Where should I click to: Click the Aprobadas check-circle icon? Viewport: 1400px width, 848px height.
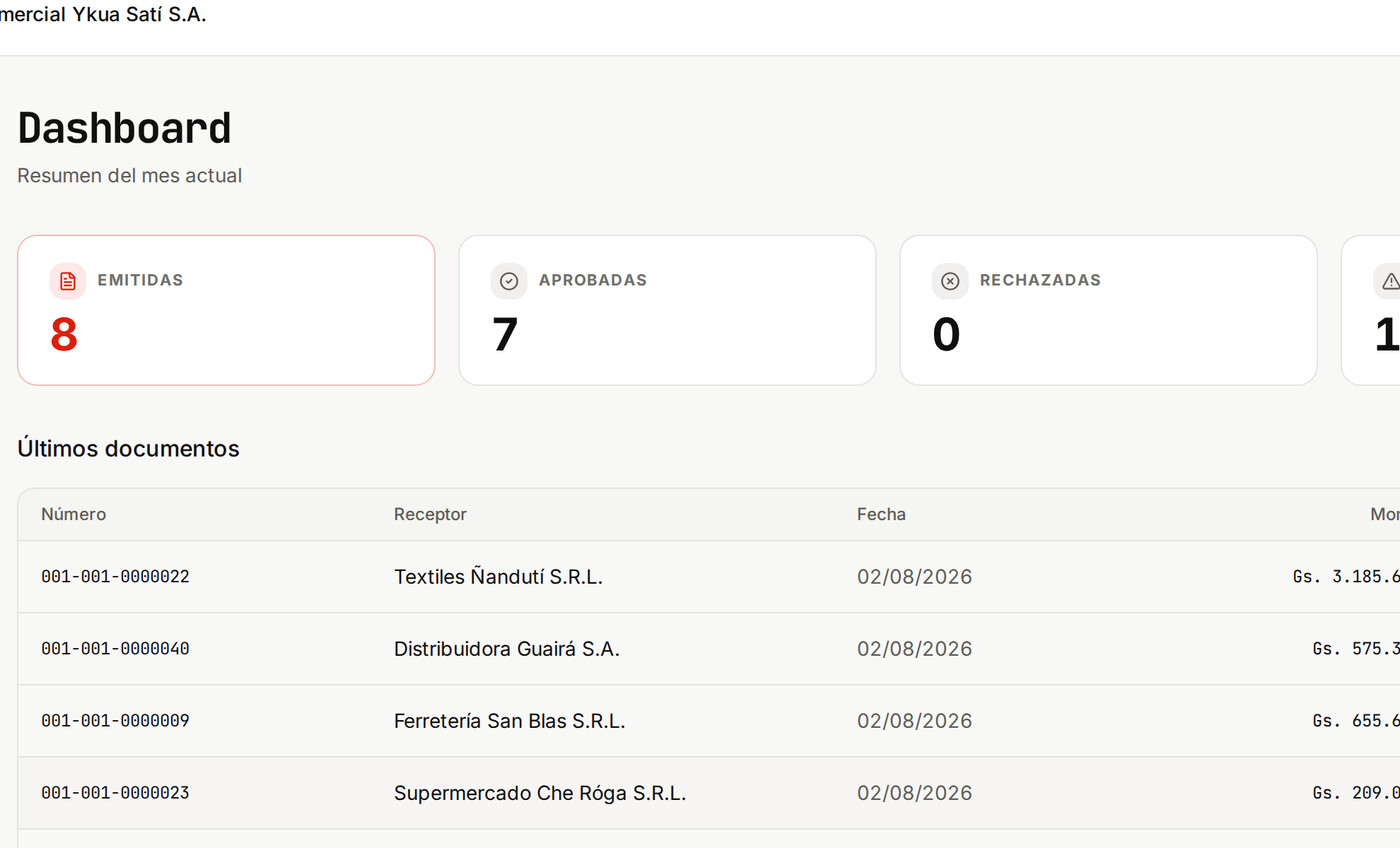pyautogui.click(x=509, y=281)
